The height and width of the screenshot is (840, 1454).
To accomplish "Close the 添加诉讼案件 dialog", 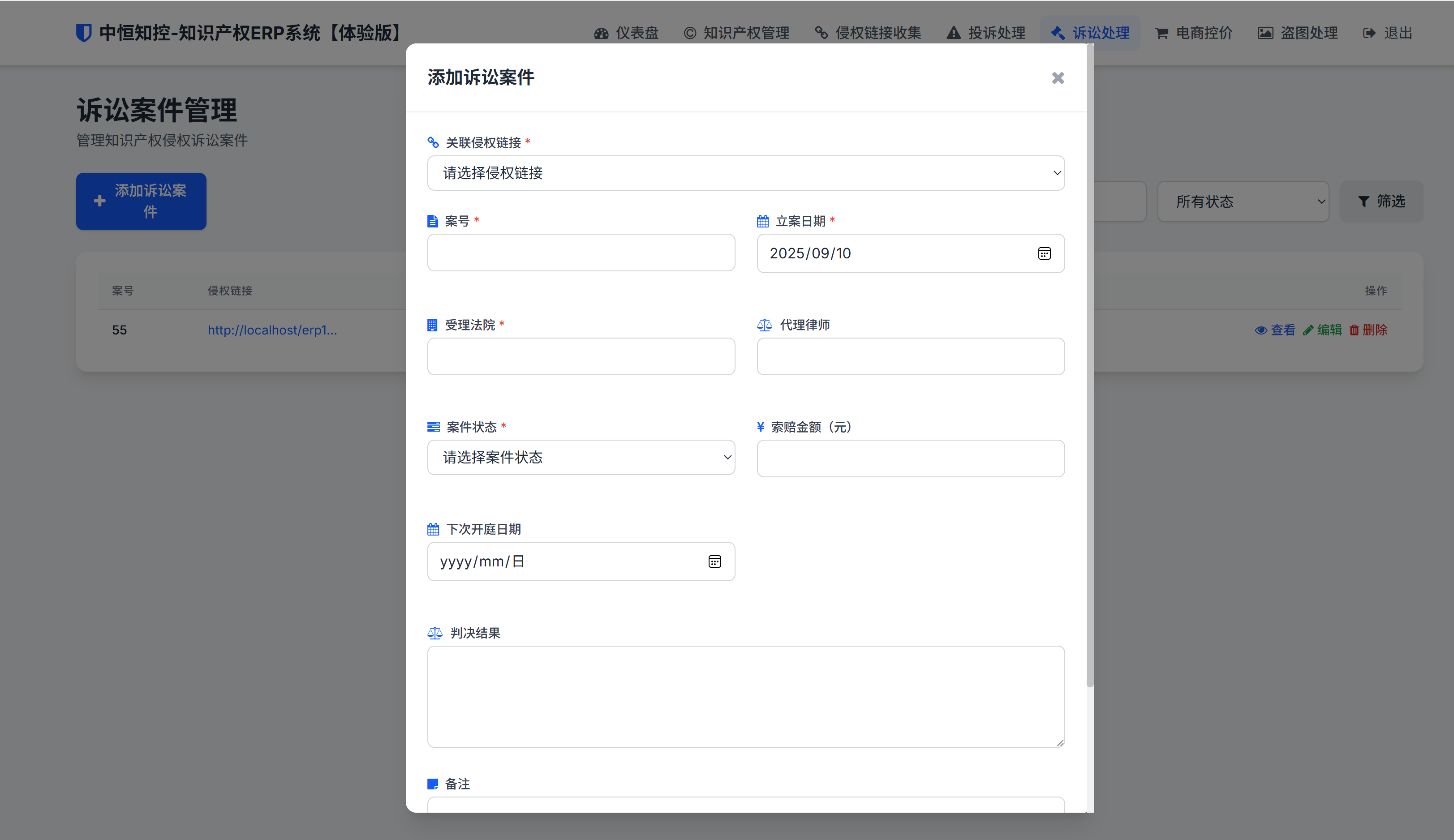I will click(1057, 78).
